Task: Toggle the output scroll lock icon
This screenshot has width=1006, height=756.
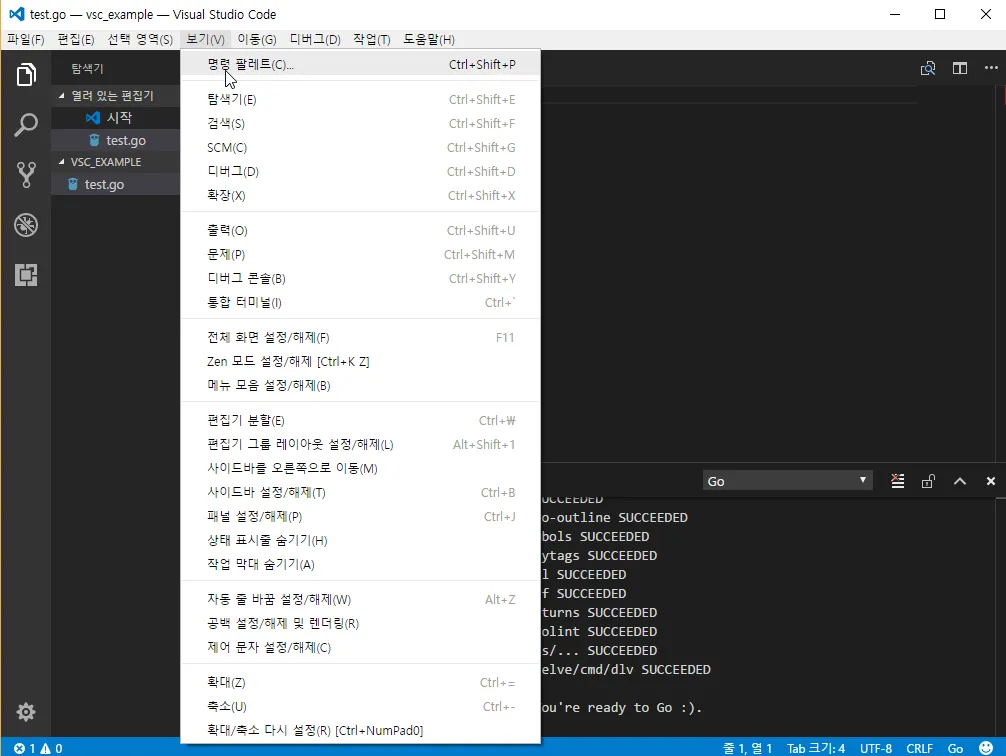Action: pyautogui.click(x=928, y=481)
